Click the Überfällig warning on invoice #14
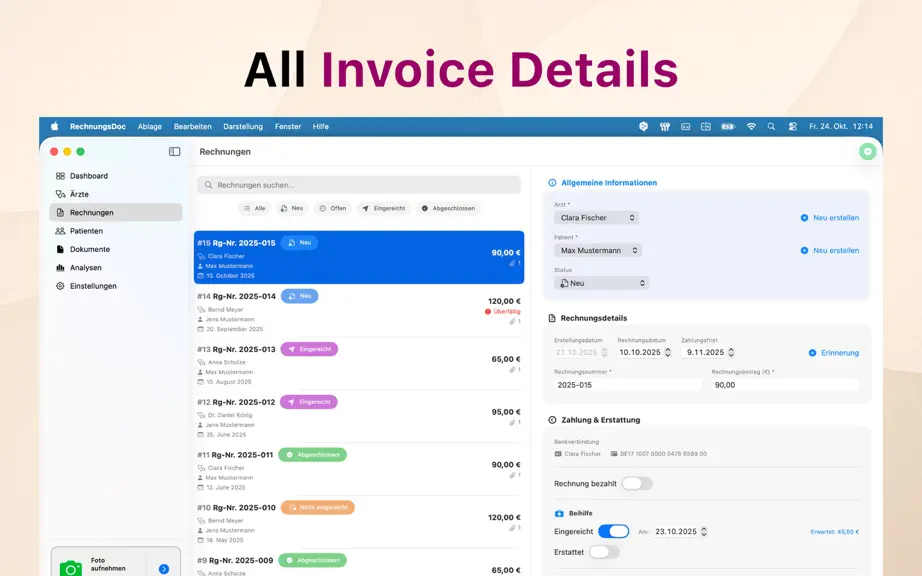This screenshot has width=922, height=576. 503,312
